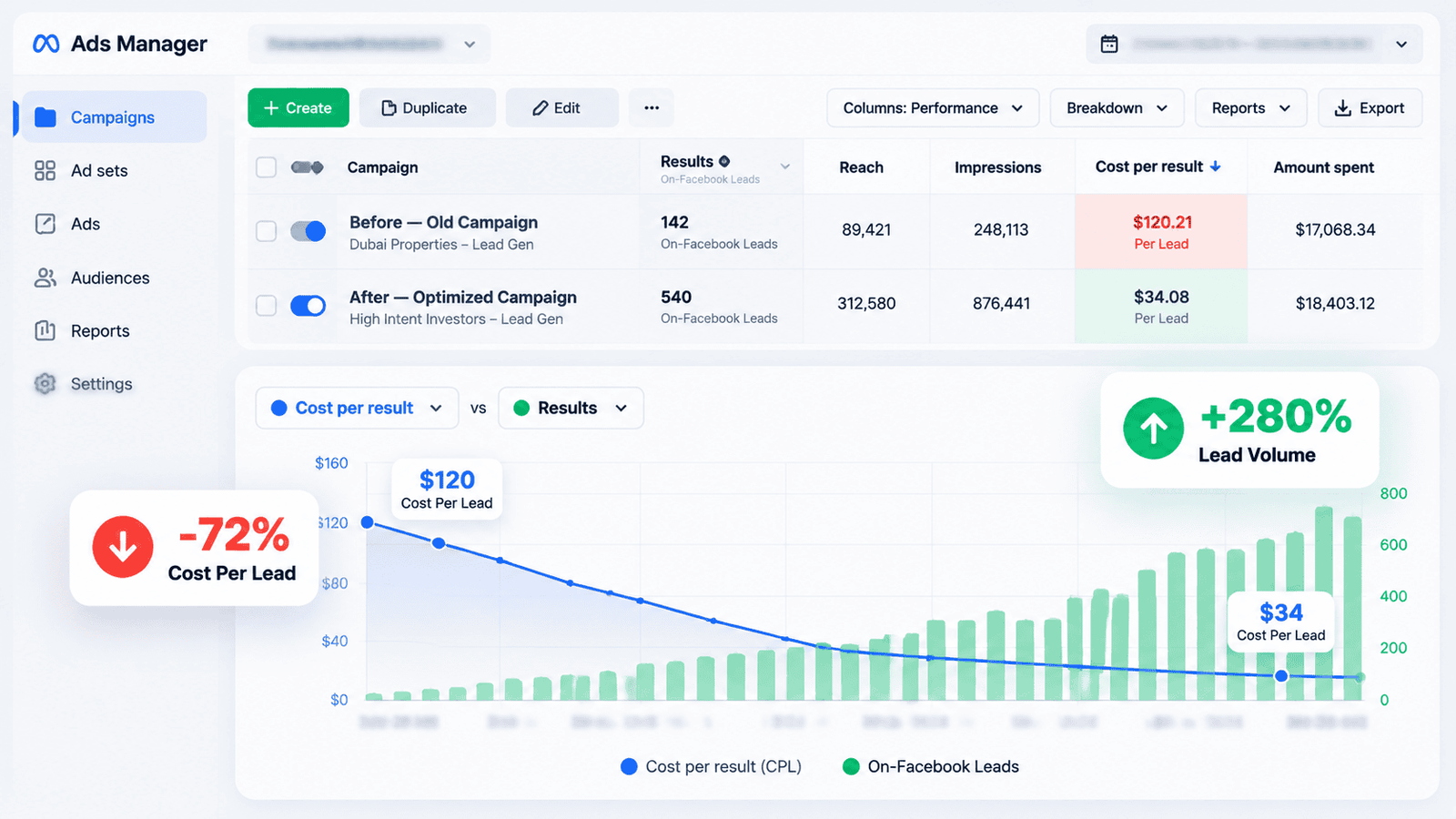Image resolution: width=1456 pixels, height=819 pixels.
Task: Click the three-dots more options button
Action: 652,107
